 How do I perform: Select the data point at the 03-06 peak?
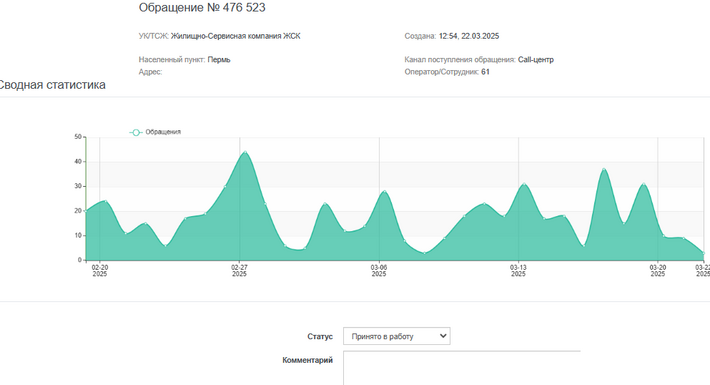click(x=384, y=191)
